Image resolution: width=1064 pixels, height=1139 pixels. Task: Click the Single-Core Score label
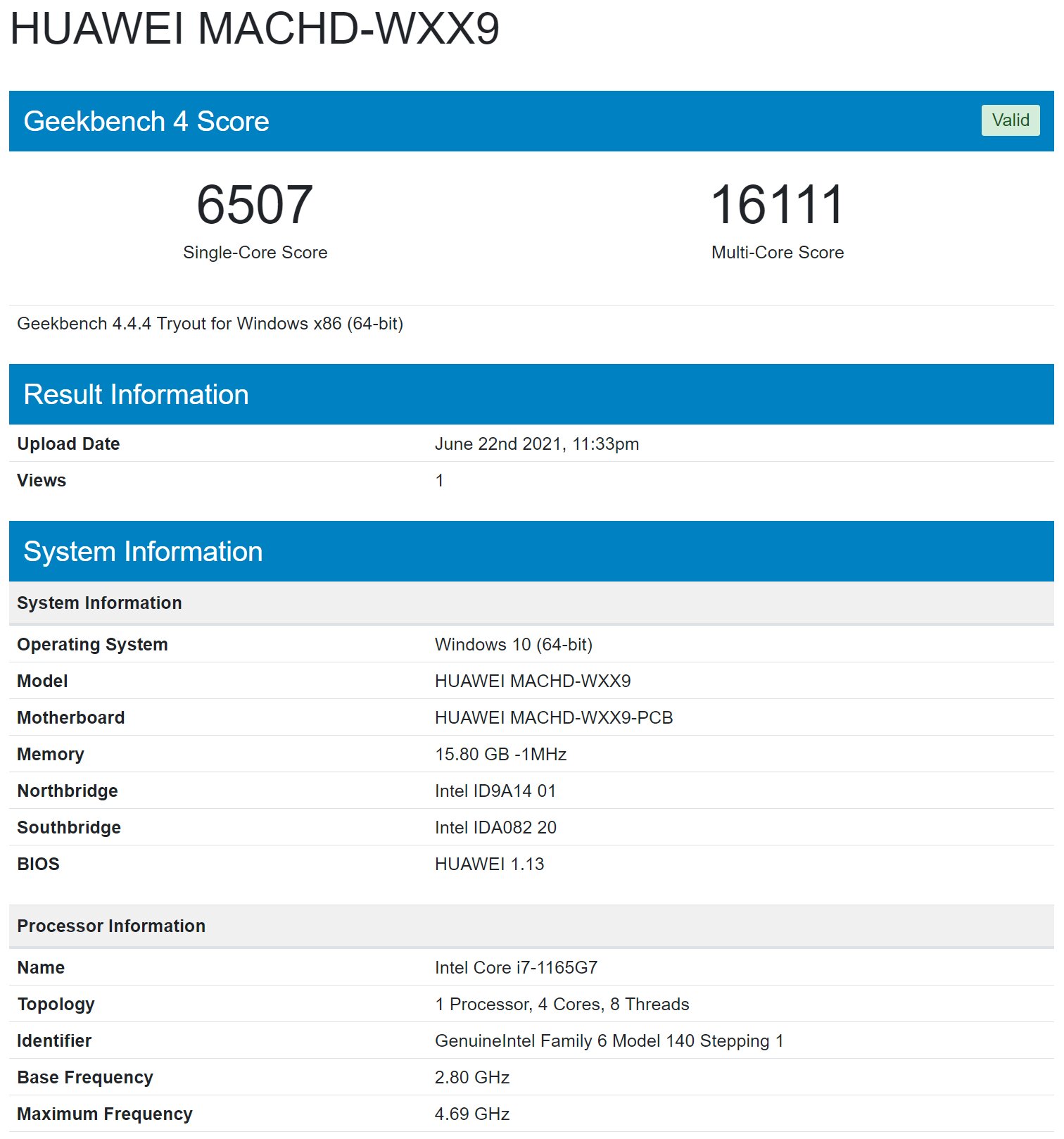tap(255, 253)
